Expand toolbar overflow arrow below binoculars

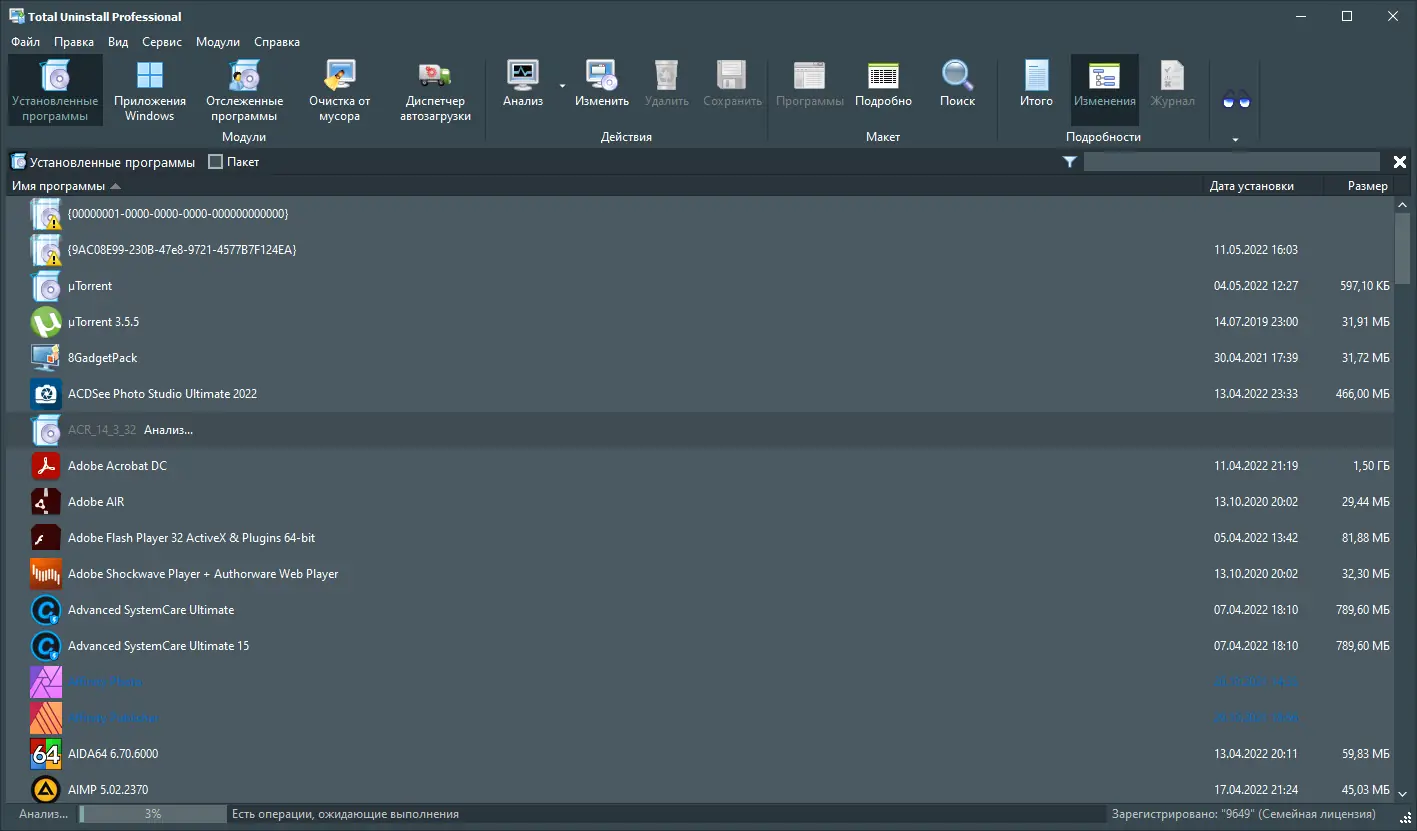tap(1235, 140)
